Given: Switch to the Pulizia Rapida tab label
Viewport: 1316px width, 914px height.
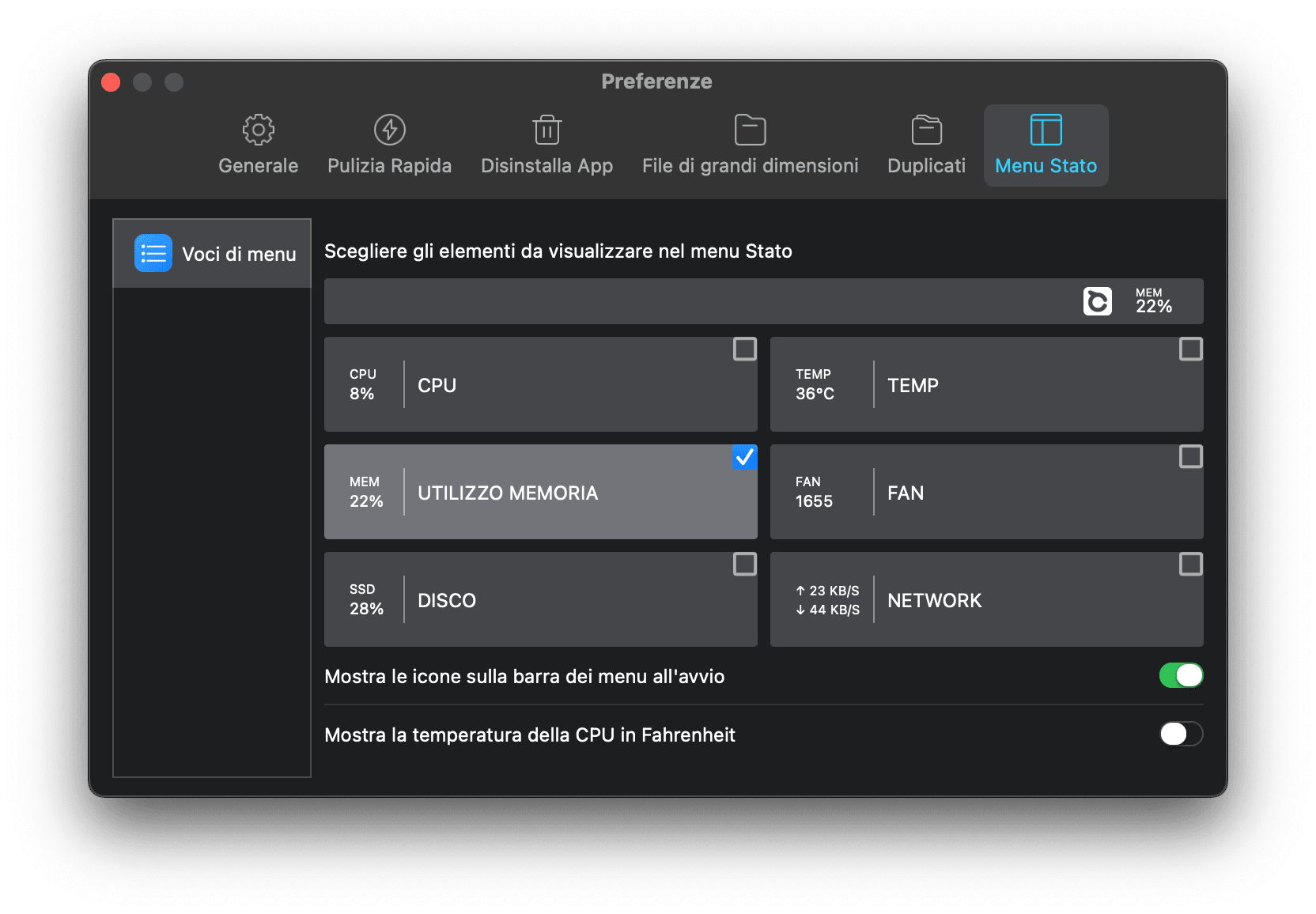Looking at the screenshot, I should click(x=389, y=166).
